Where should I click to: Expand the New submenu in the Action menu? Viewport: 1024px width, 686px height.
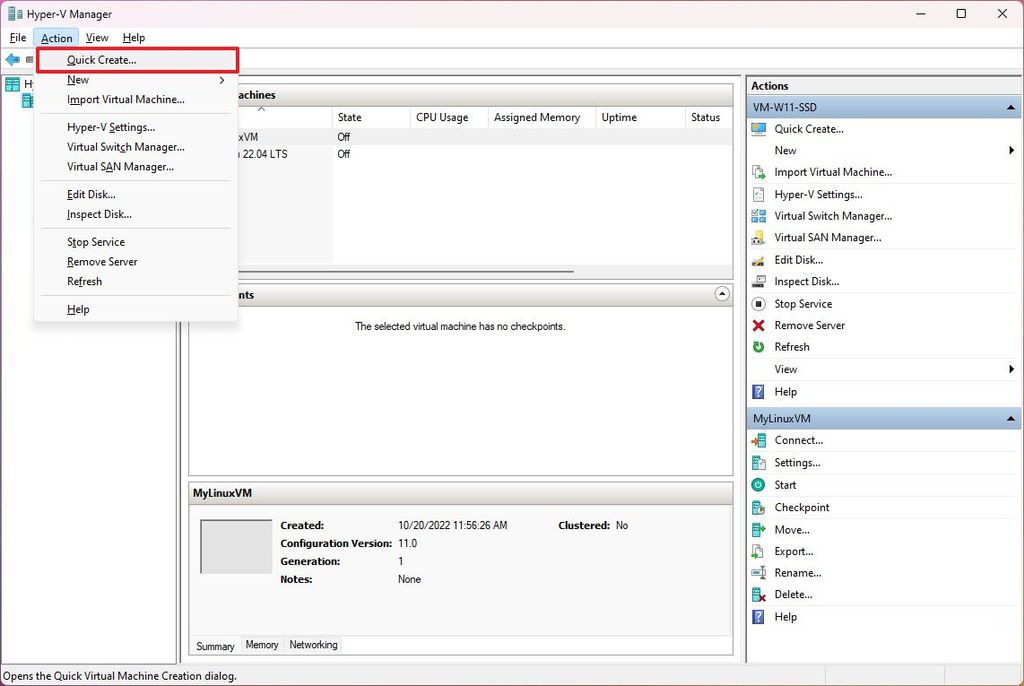click(78, 79)
